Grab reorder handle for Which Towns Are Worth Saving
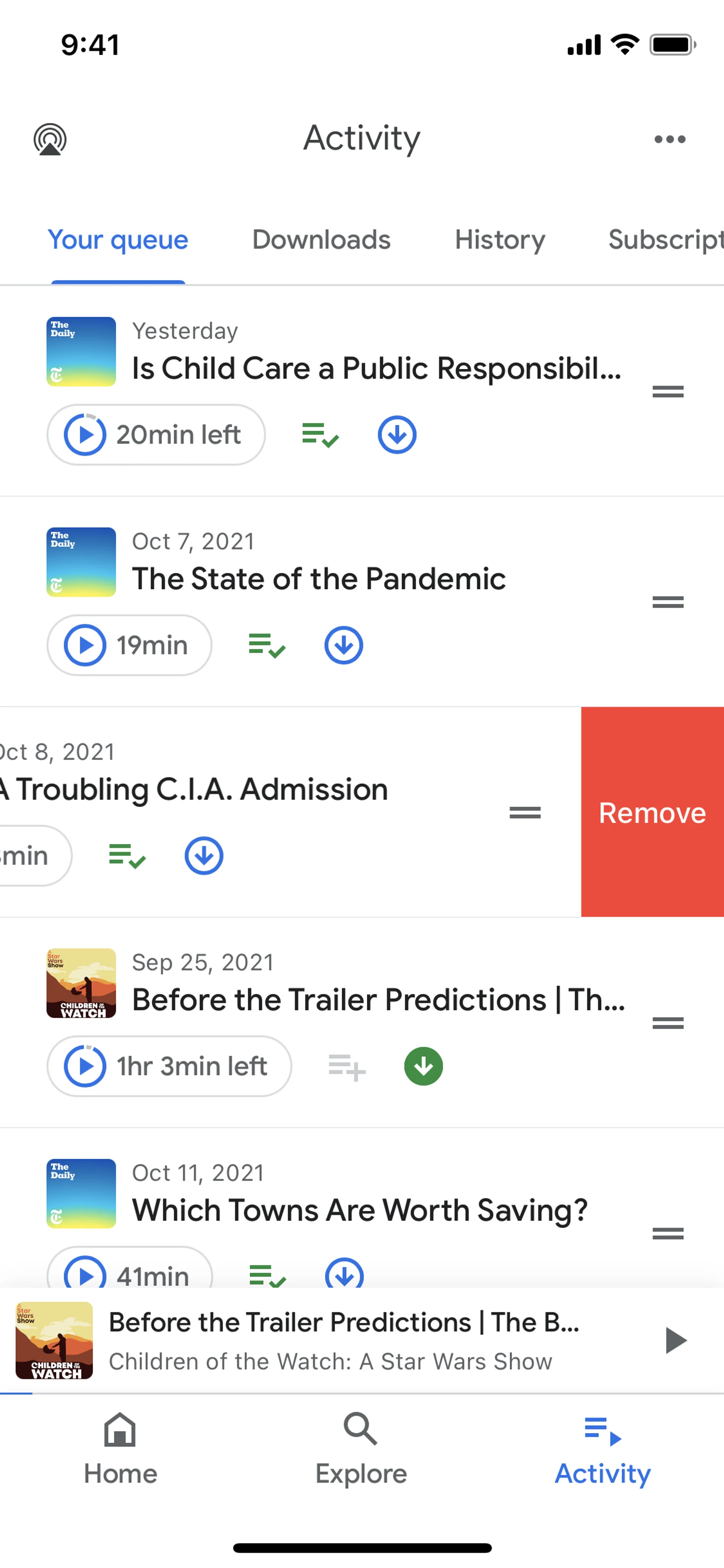724x1568 pixels. tap(667, 1234)
